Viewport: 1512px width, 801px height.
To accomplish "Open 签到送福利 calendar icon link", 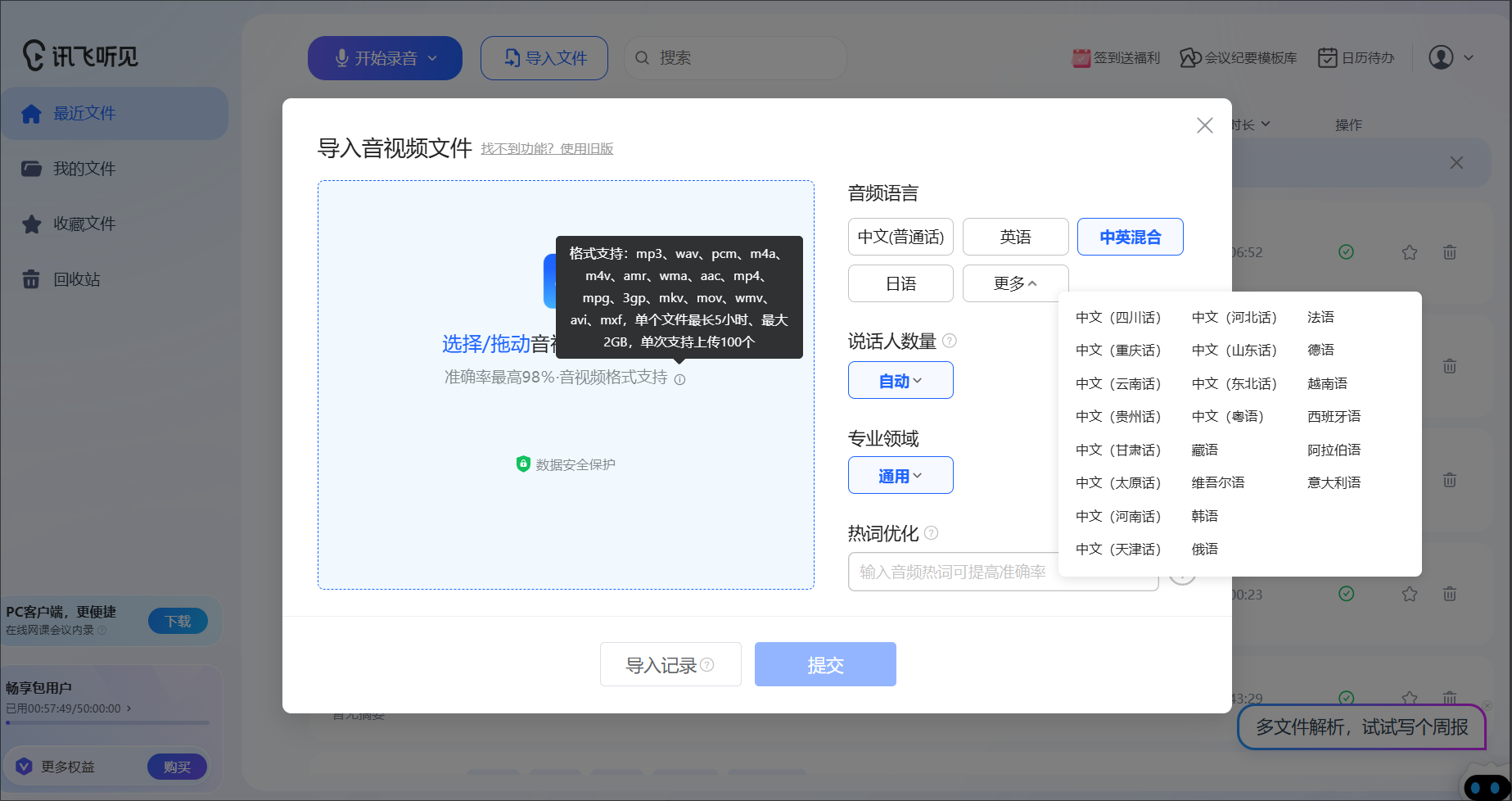I will [x=1116, y=58].
